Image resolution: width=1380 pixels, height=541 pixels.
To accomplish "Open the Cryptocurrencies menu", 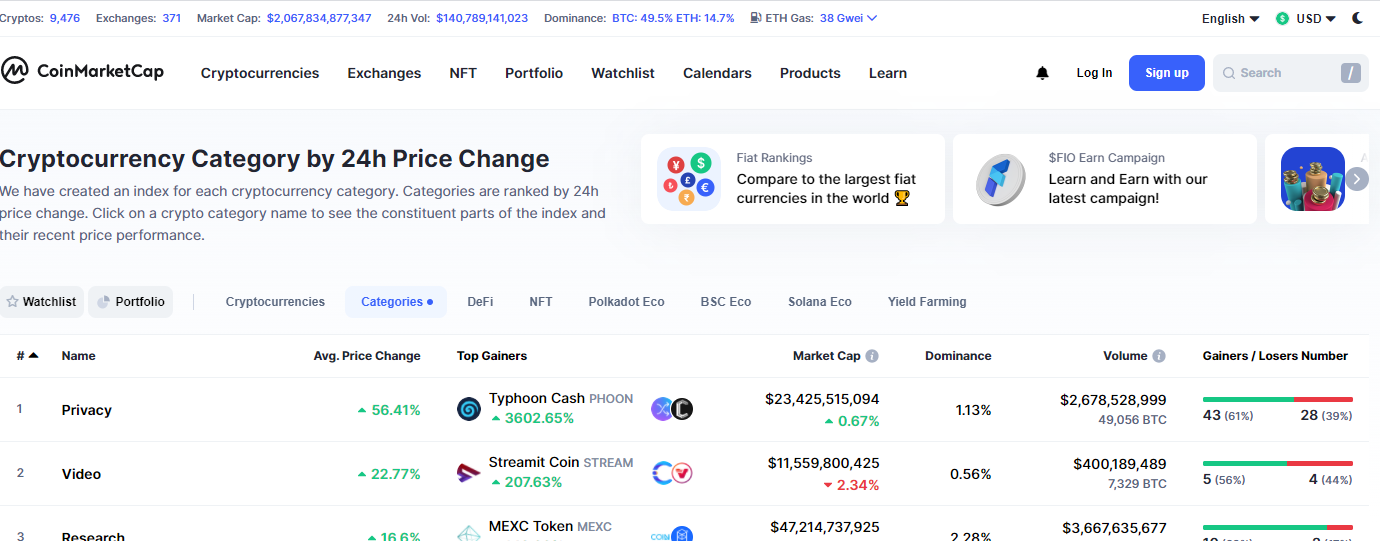I will [260, 73].
